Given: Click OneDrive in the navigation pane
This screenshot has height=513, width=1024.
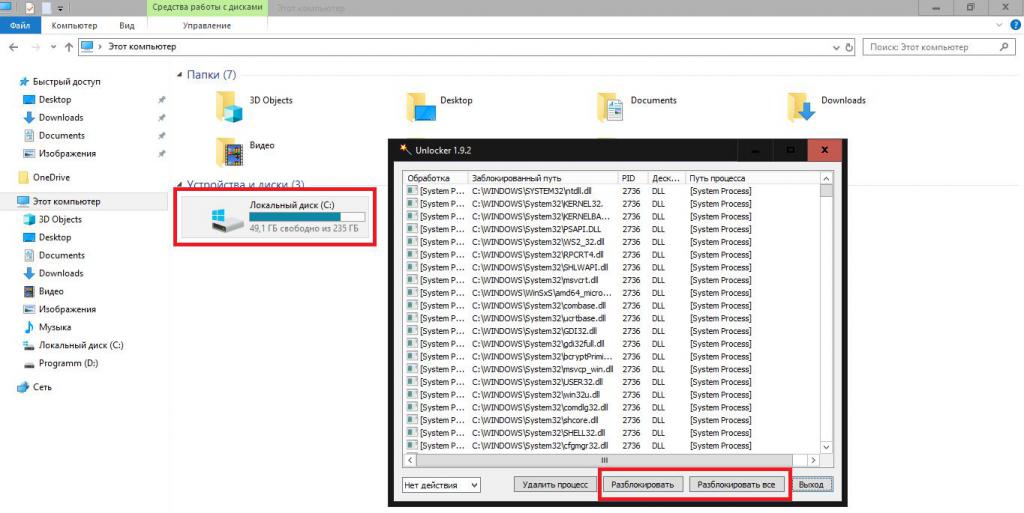Looking at the screenshot, I should 50,177.
